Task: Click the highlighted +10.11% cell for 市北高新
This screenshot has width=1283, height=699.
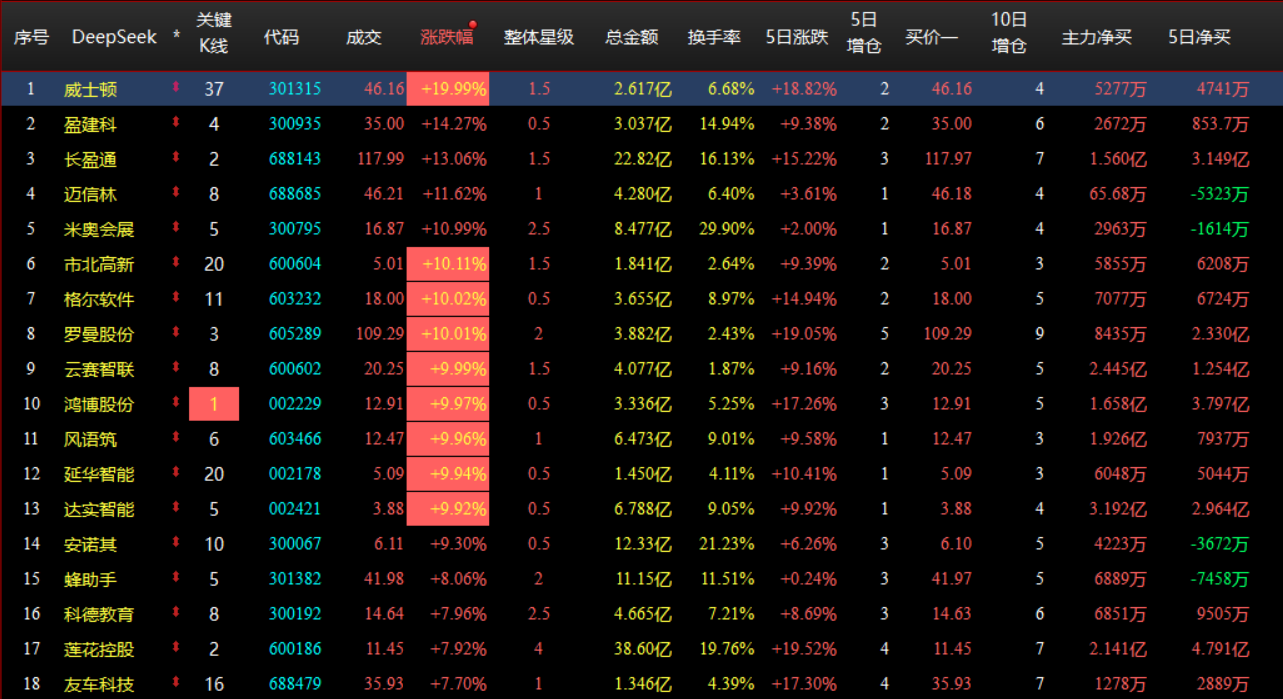Action: (x=448, y=264)
